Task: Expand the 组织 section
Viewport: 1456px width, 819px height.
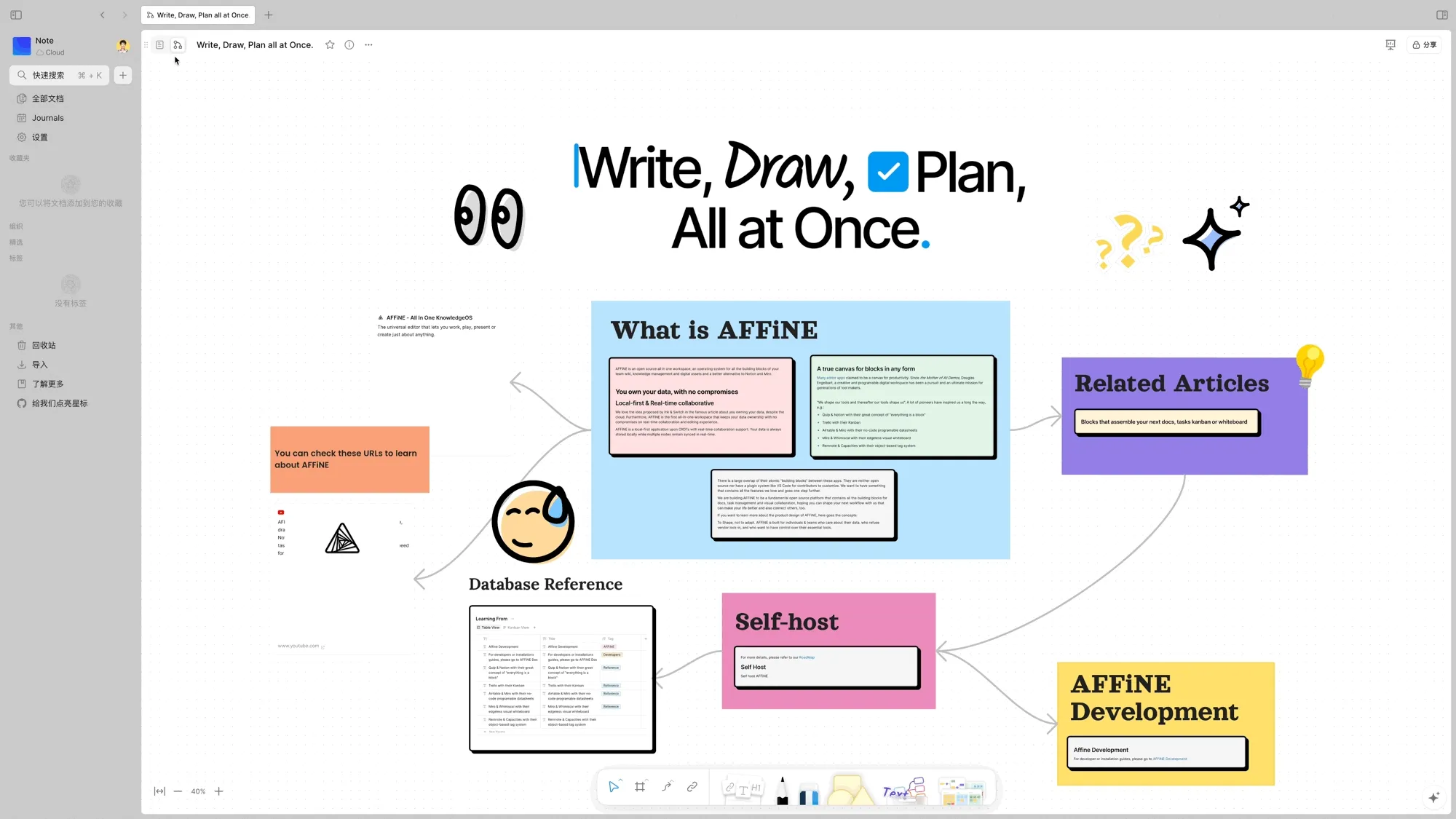Action: pos(16,226)
